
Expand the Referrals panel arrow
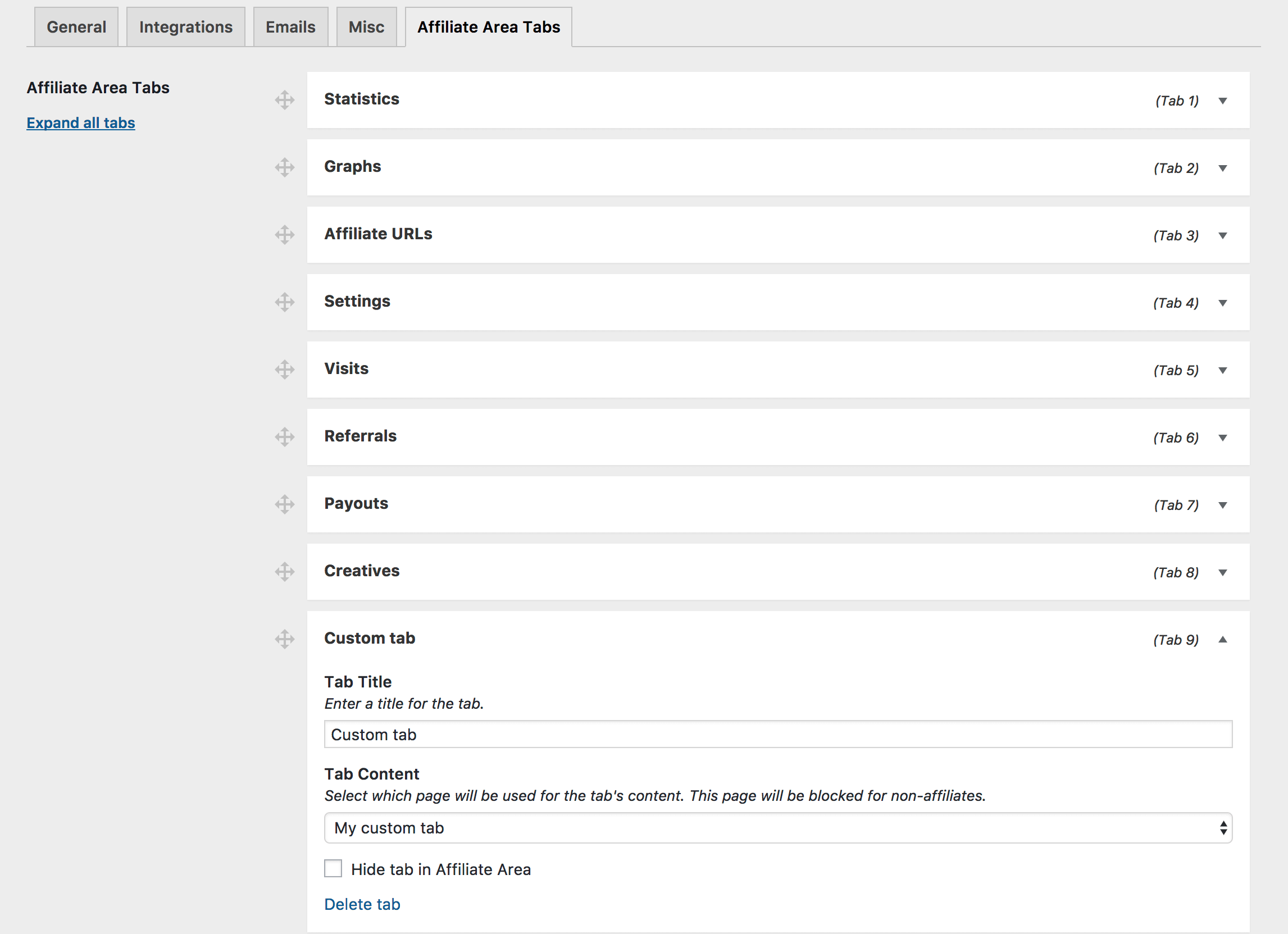[x=1223, y=438]
